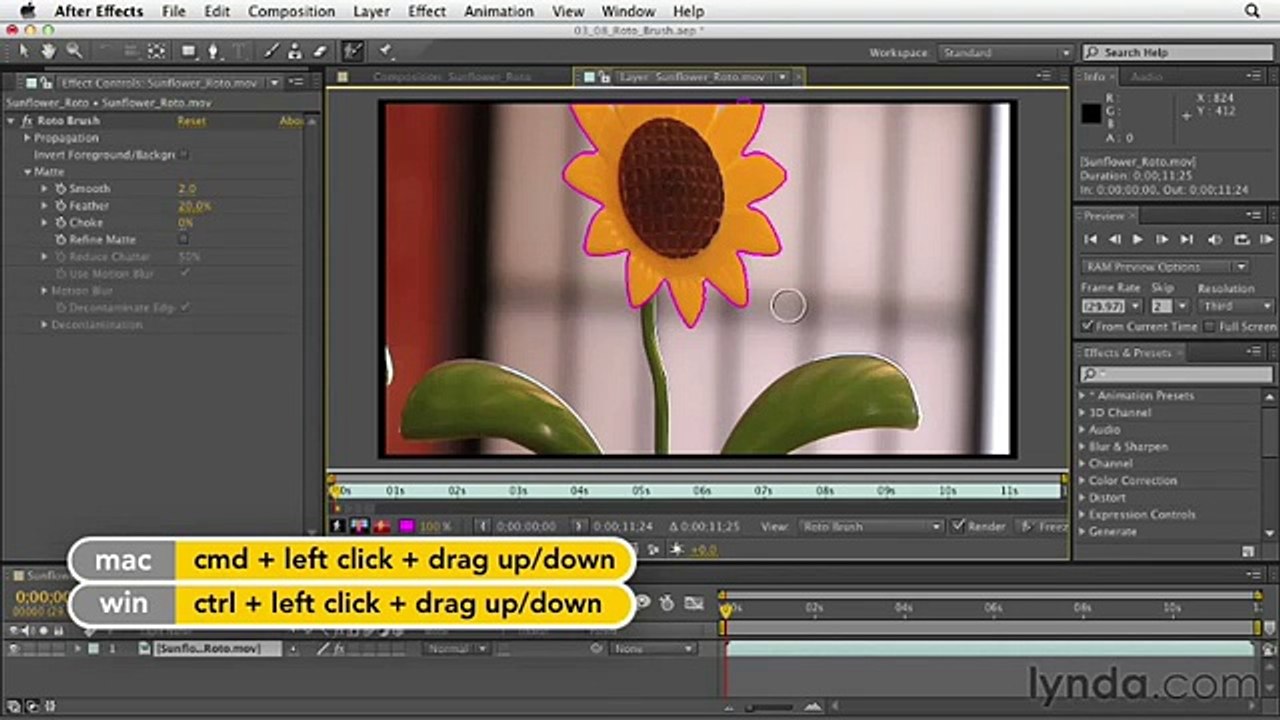Select the Roto Brush tool
The image size is (1280, 720).
pyautogui.click(x=352, y=51)
